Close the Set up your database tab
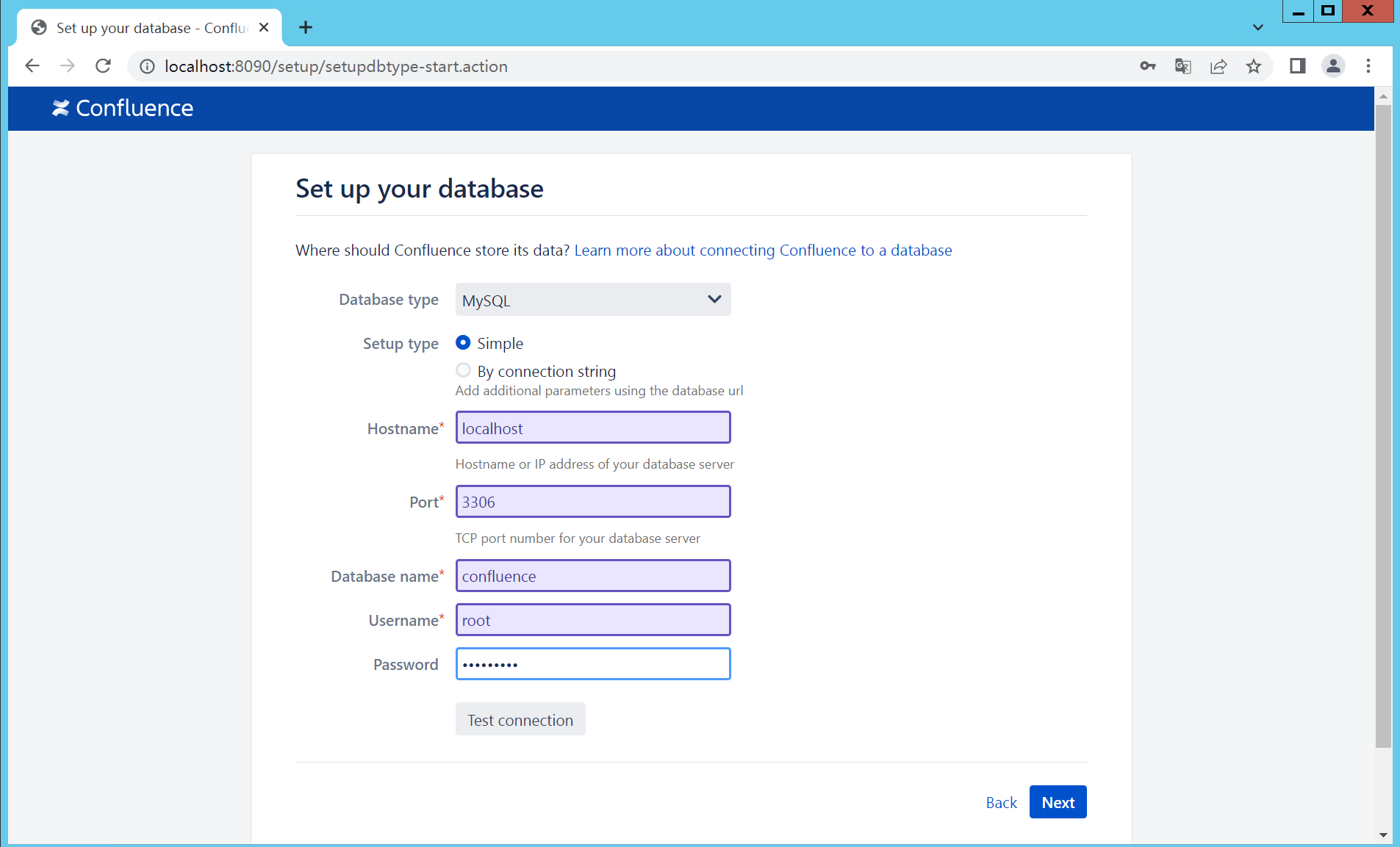 click(265, 28)
